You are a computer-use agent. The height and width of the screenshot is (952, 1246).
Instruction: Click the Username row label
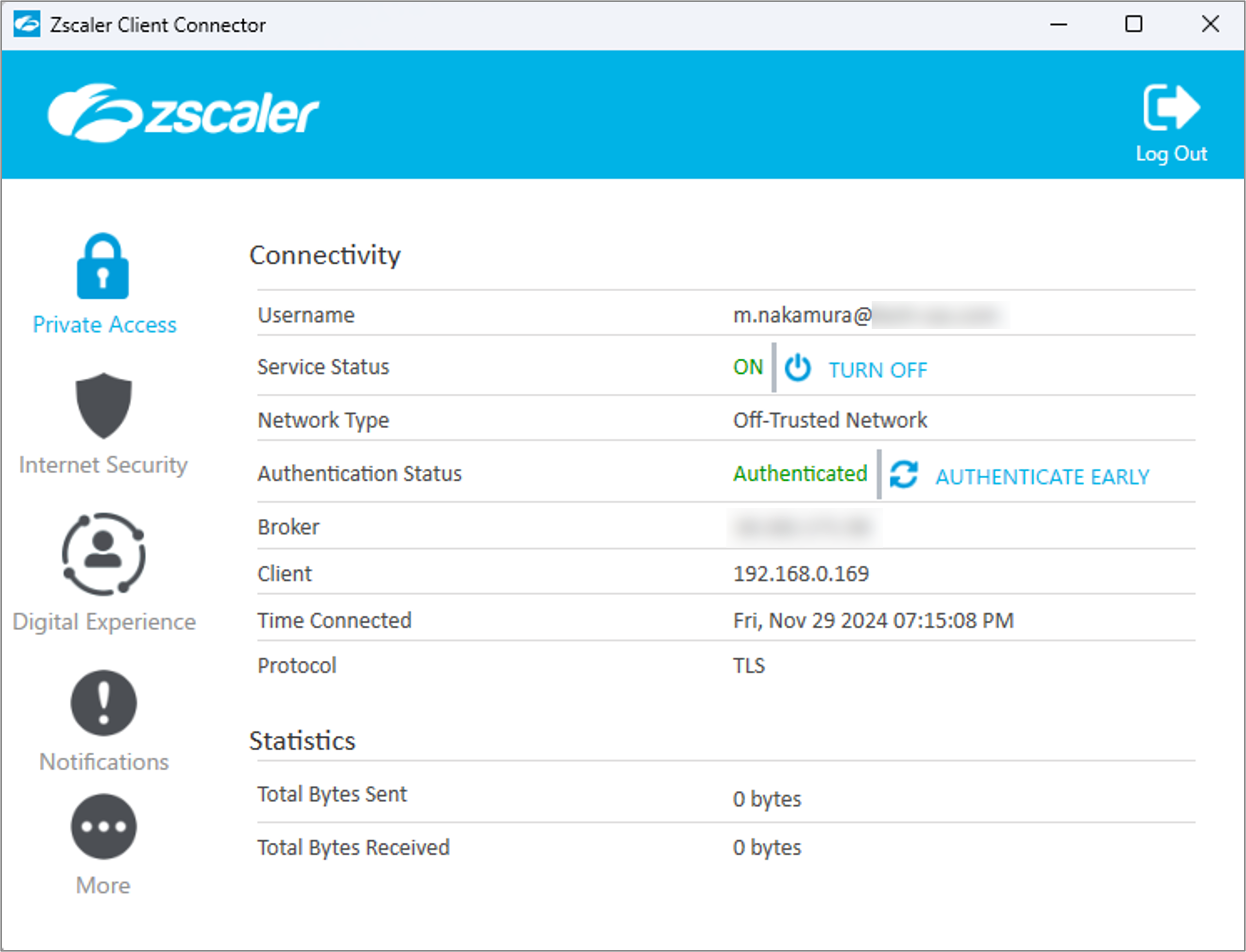click(x=306, y=315)
